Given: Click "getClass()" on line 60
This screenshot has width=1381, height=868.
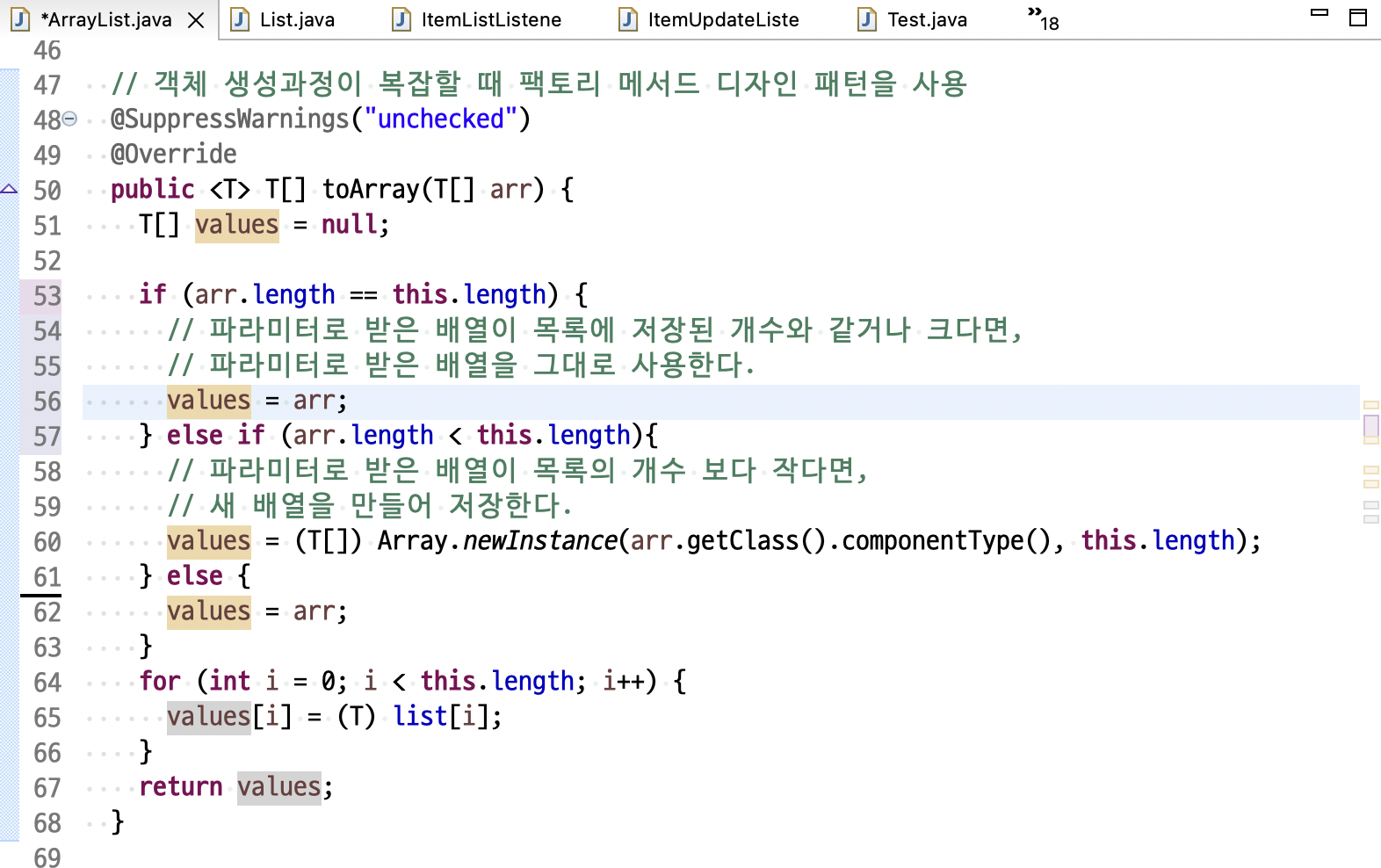Looking at the screenshot, I should (756, 540).
